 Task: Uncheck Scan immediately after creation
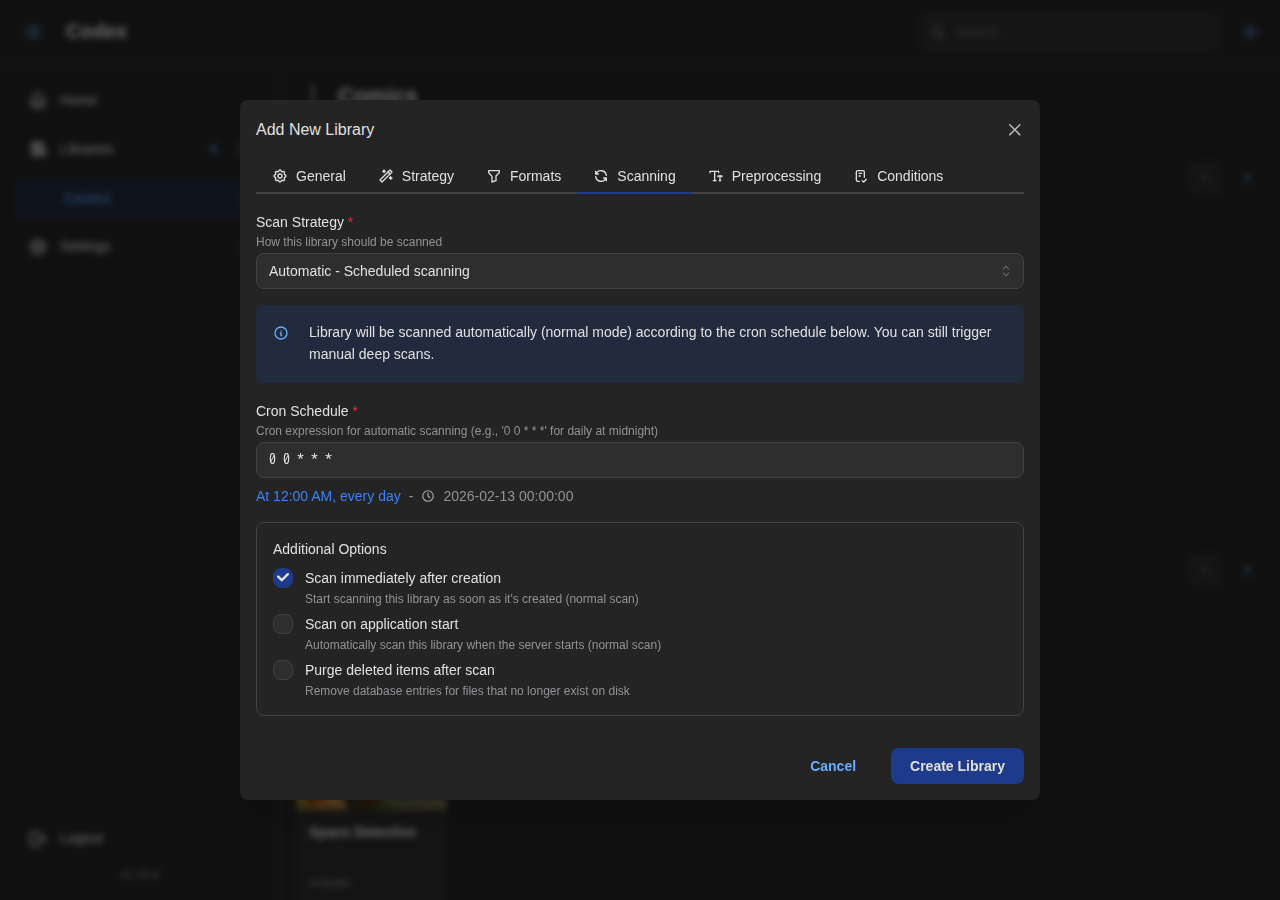click(283, 578)
